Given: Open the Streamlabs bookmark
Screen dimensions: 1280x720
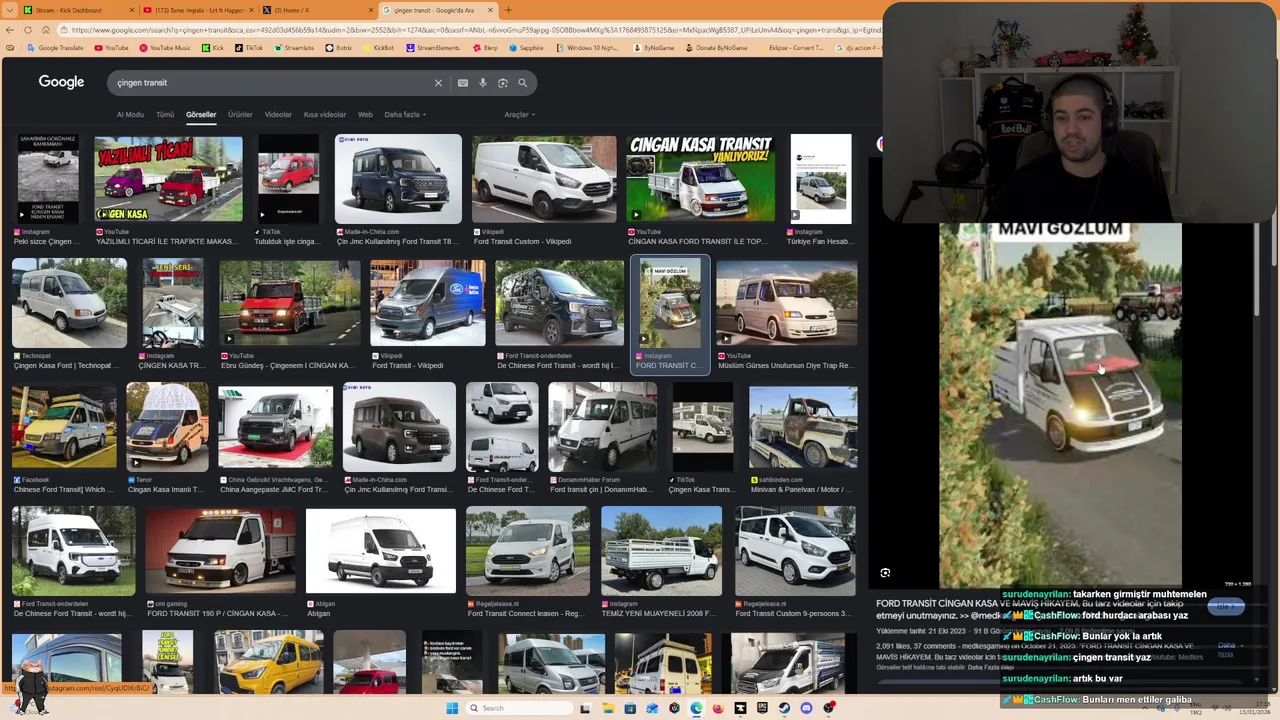Looking at the screenshot, I should (294, 48).
